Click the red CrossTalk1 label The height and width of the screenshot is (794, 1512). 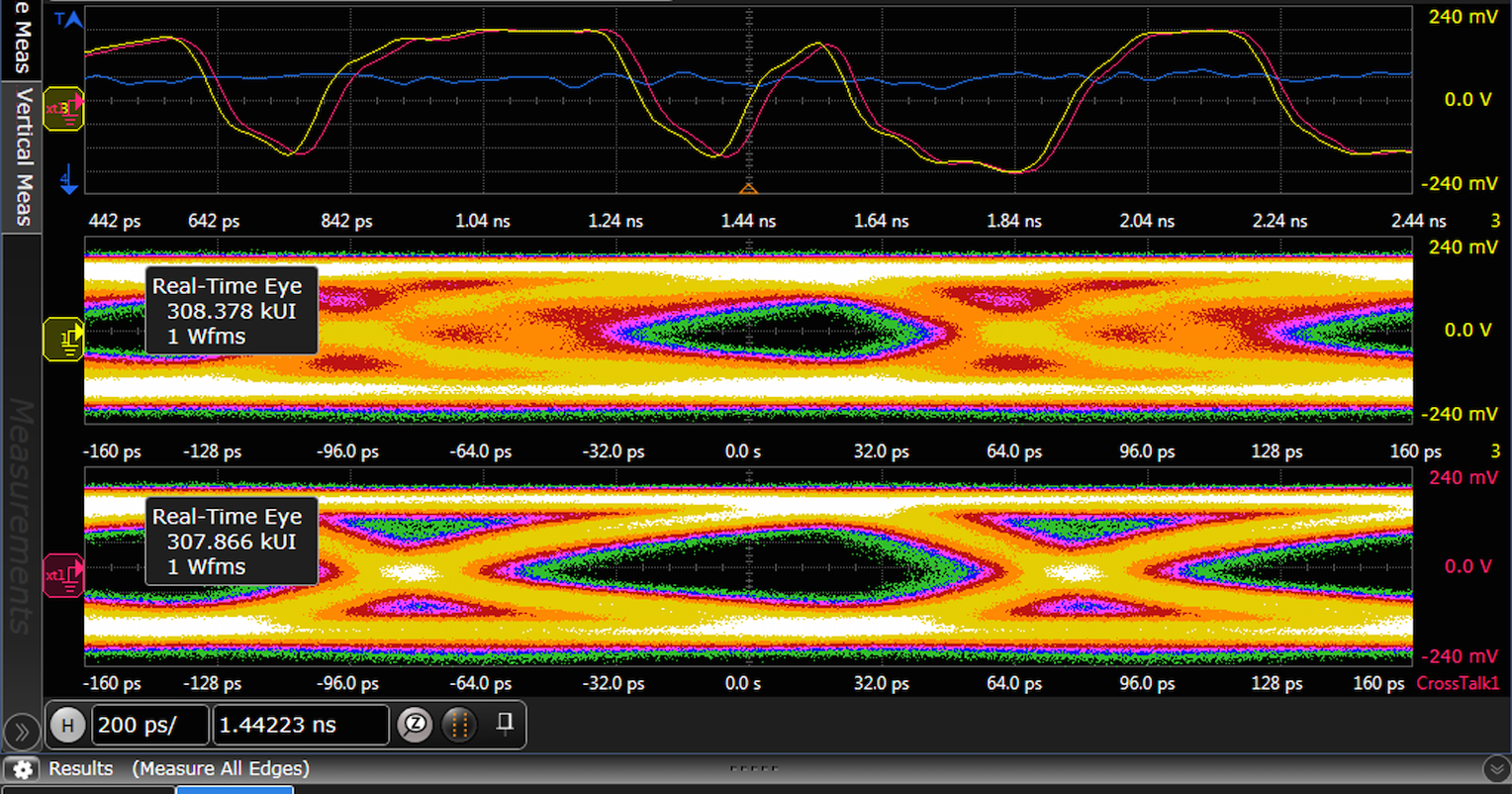1458,683
